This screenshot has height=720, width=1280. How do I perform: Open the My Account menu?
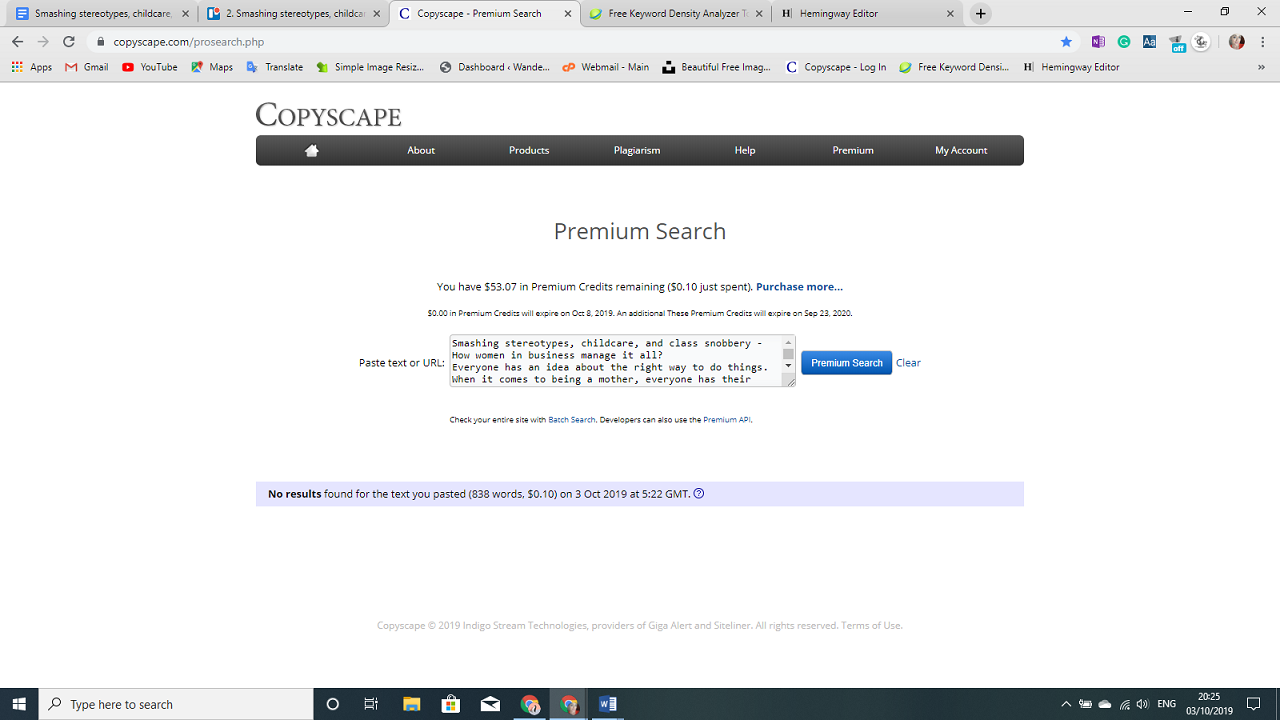pos(961,150)
